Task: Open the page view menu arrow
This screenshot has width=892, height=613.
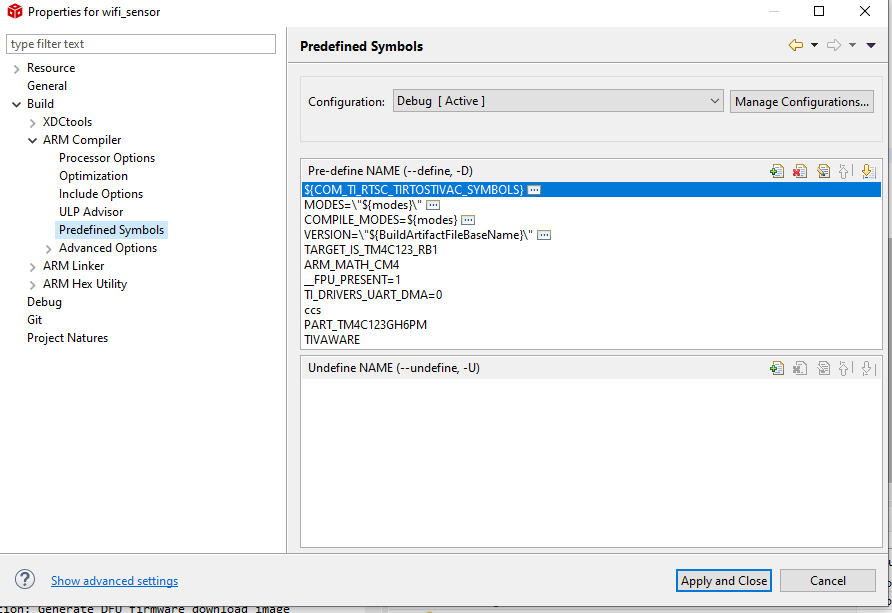Action: 871,45
